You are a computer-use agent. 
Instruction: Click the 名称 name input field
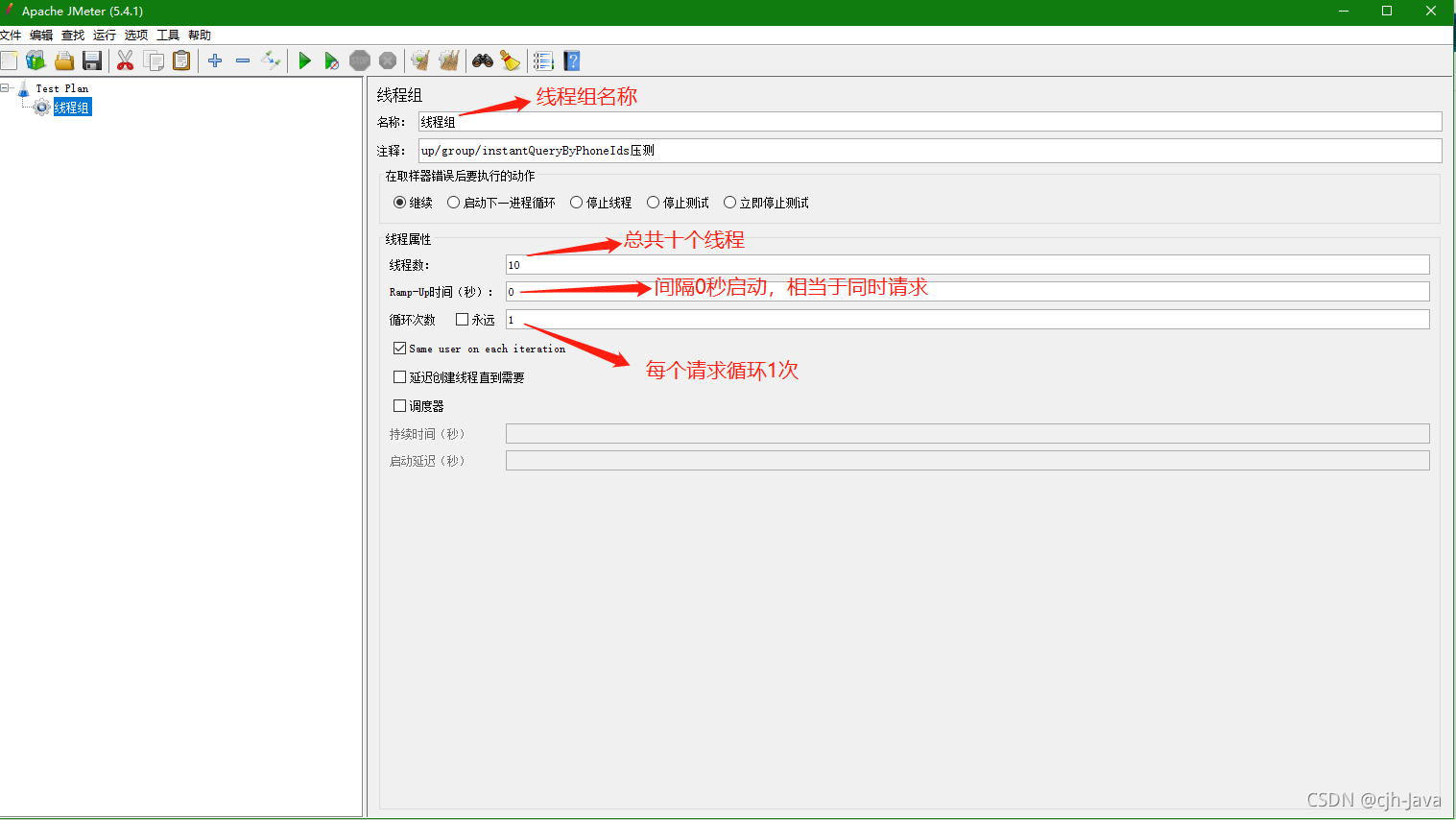click(x=930, y=122)
